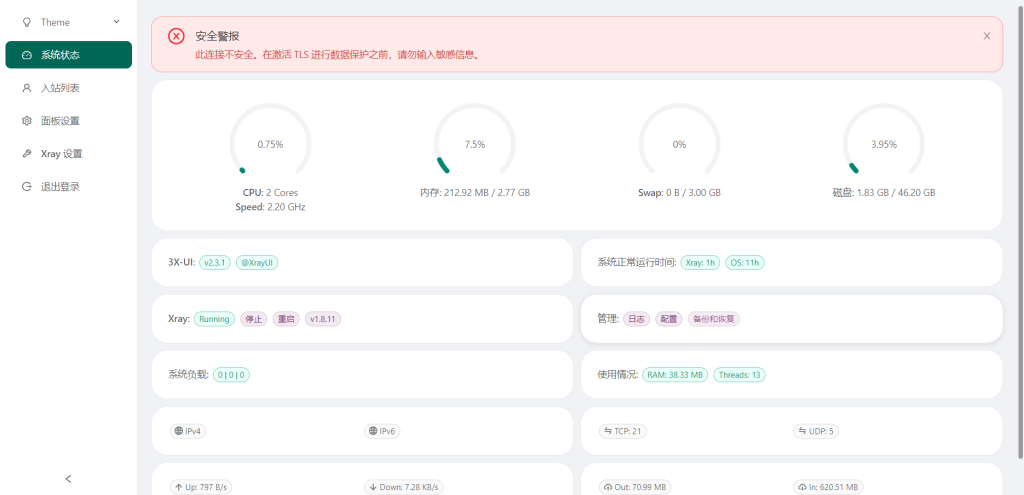Click the IPv4 globe icon
1024x495 pixels.
click(179, 432)
